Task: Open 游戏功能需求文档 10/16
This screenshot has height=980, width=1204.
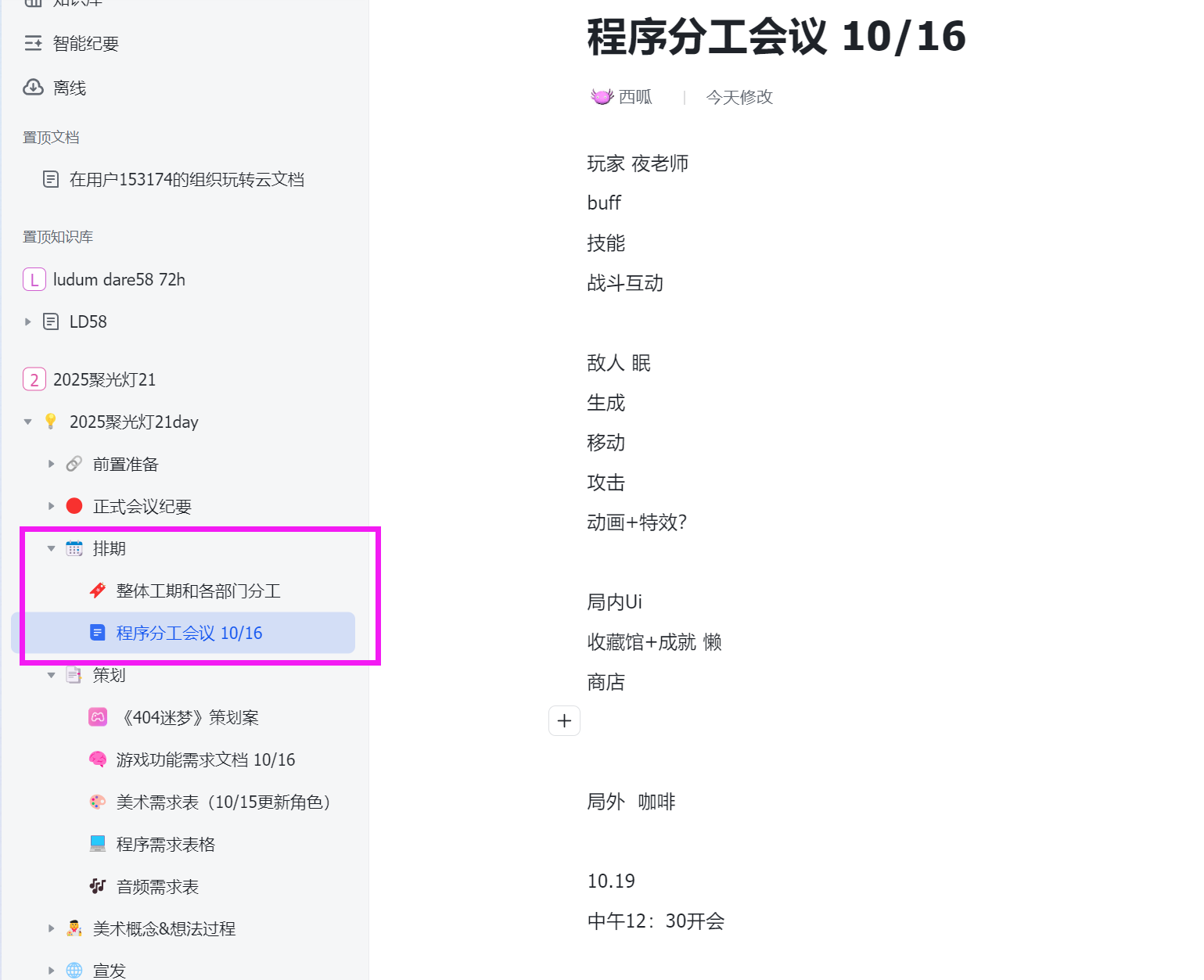Action: (206, 760)
